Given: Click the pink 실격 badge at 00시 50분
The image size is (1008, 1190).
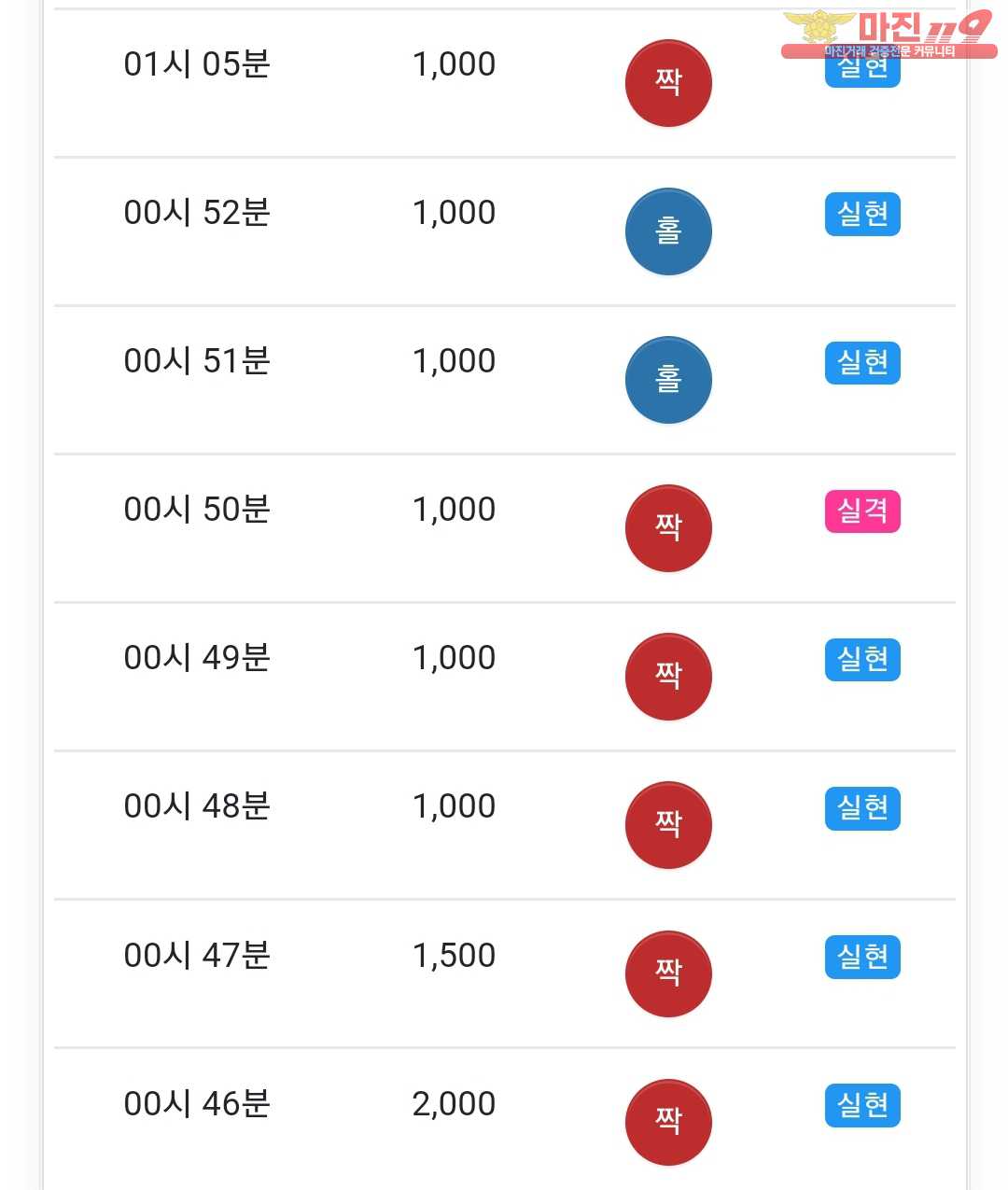Looking at the screenshot, I should pos(862,511).
